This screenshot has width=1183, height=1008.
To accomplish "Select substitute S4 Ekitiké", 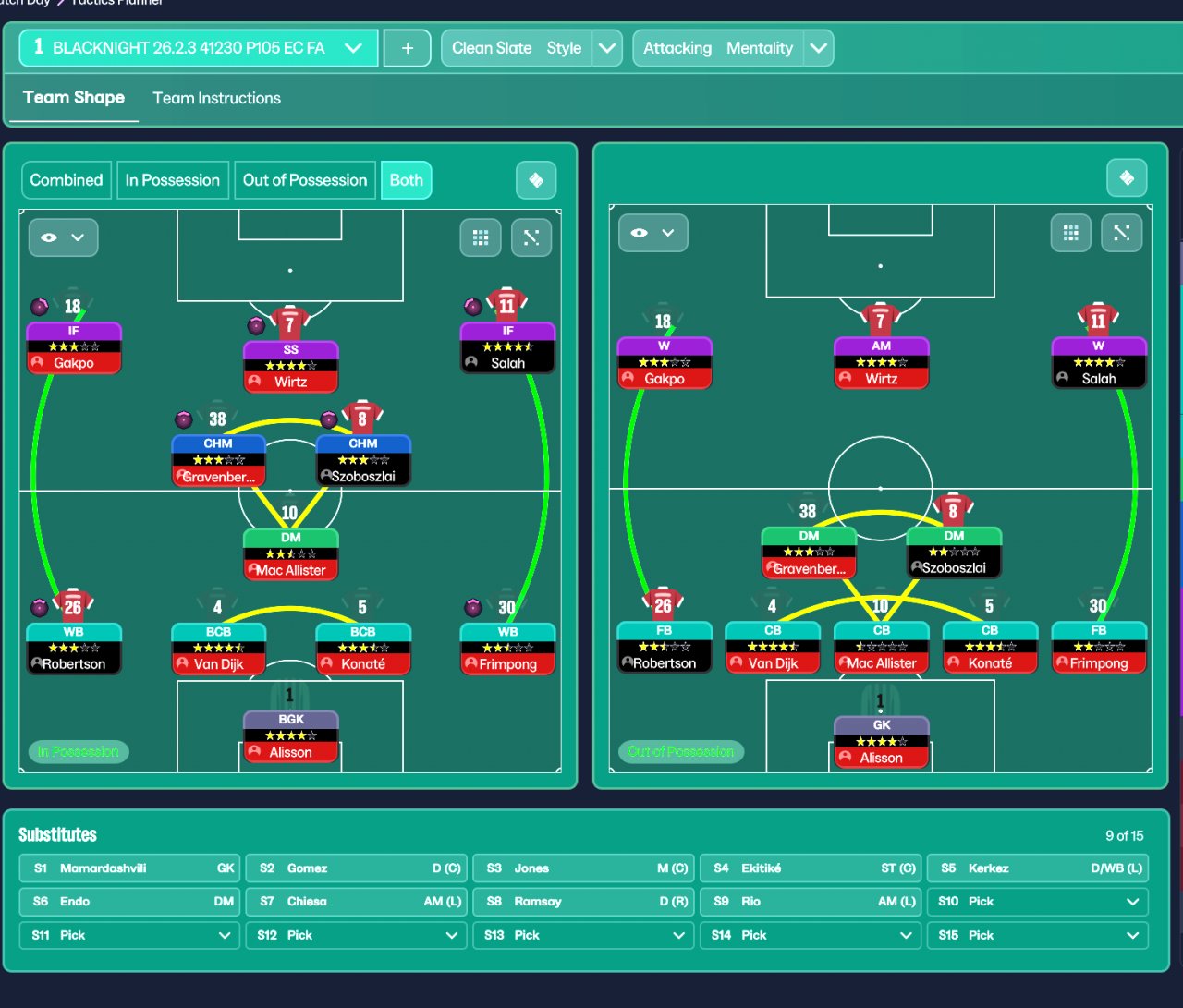I will (811, 868).
